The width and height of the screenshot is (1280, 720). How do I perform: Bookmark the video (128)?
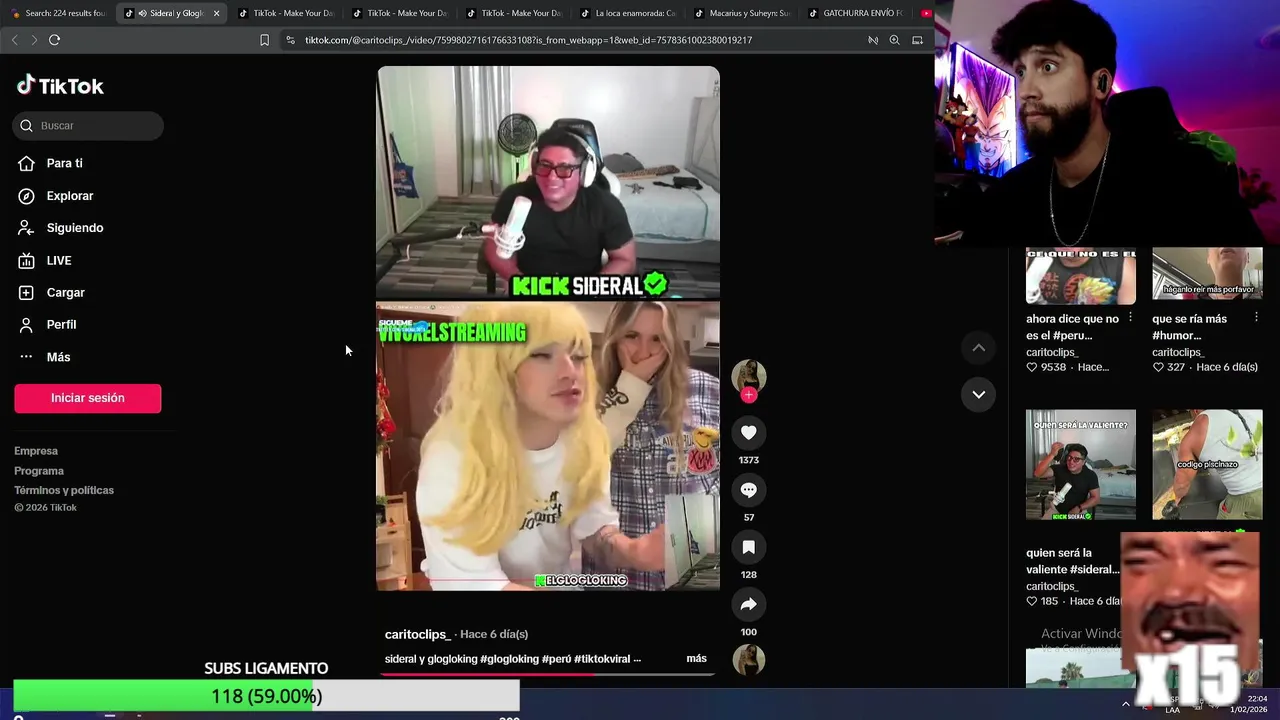pyautogui.click(x=748, y=547)
